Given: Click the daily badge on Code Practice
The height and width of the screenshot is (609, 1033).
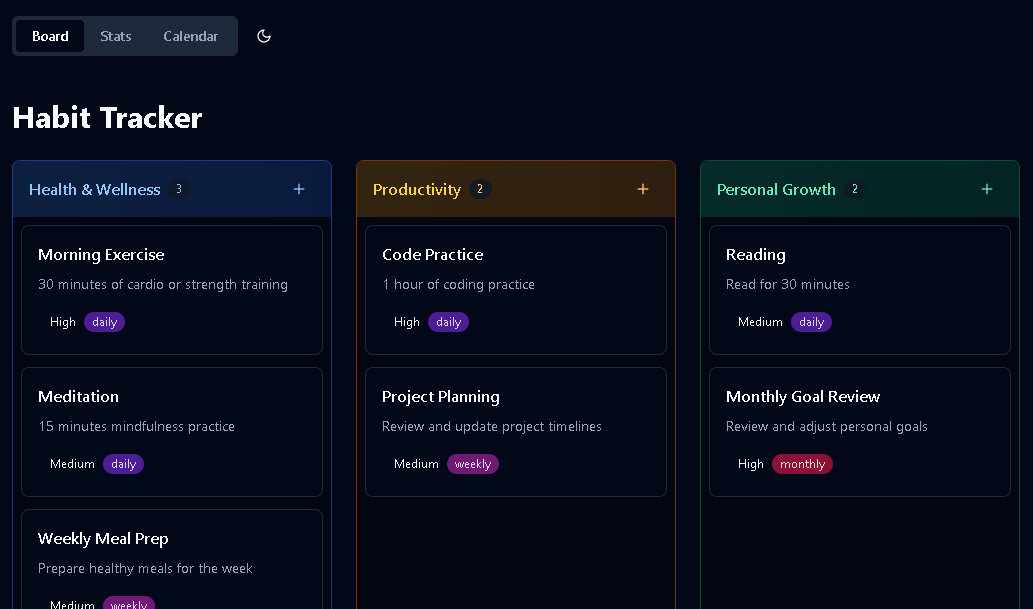Looking at the screenshot, I should click(x=449, y=322).
